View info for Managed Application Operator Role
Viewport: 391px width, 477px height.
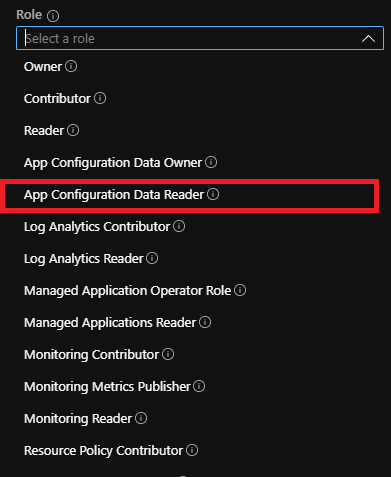click(240, 290)
